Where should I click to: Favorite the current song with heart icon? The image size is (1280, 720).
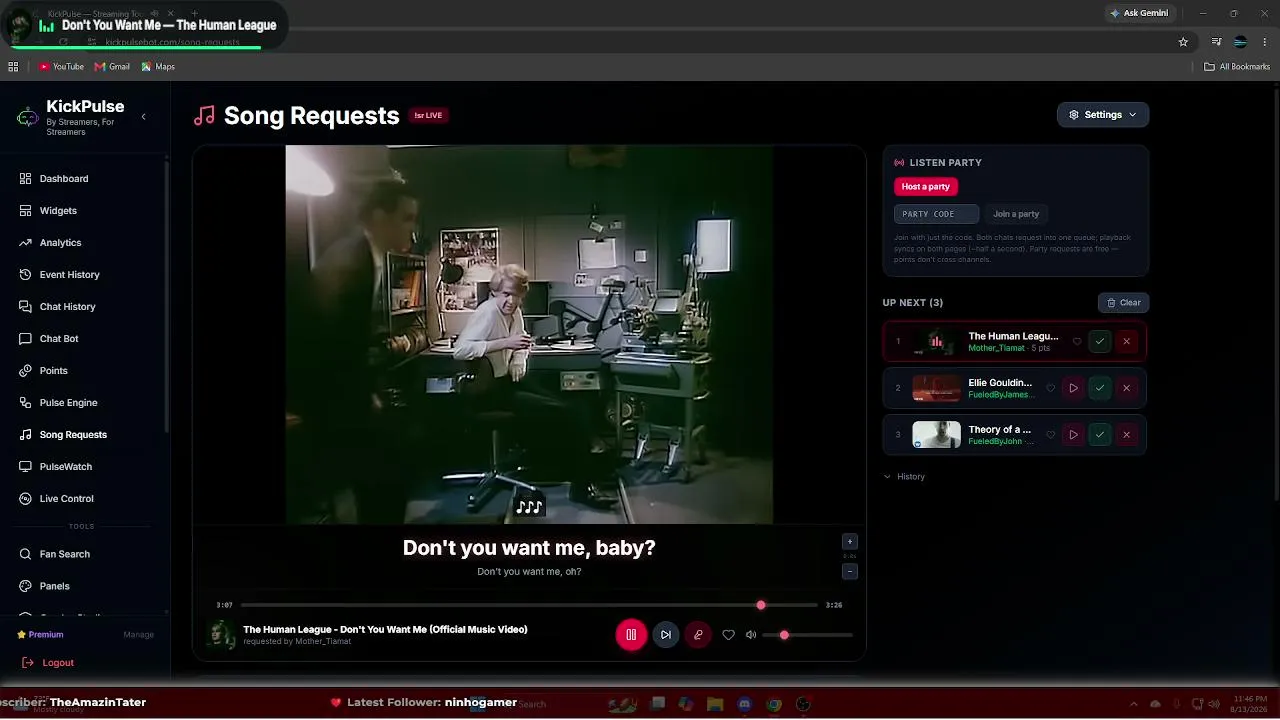(x=728, y=635)
